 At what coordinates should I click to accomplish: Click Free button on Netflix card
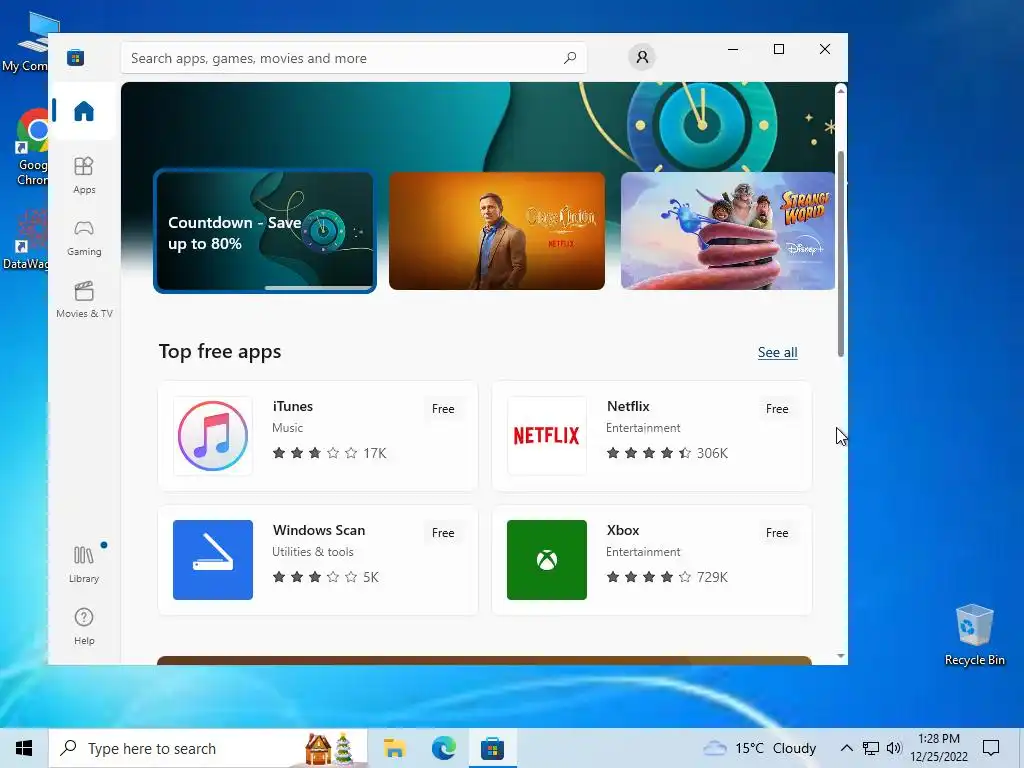pyautogui.click(x=776, y=409)
